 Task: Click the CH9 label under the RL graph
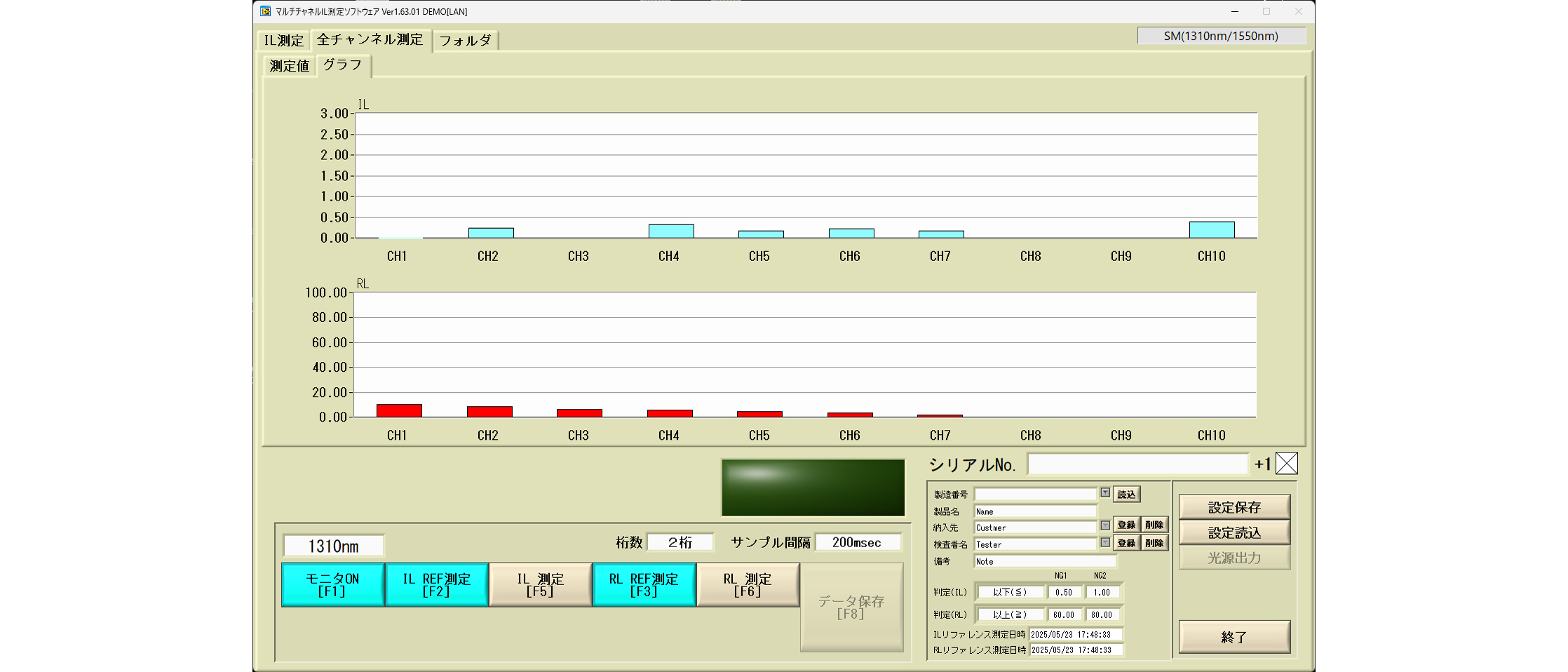[x=1121, y=436]
